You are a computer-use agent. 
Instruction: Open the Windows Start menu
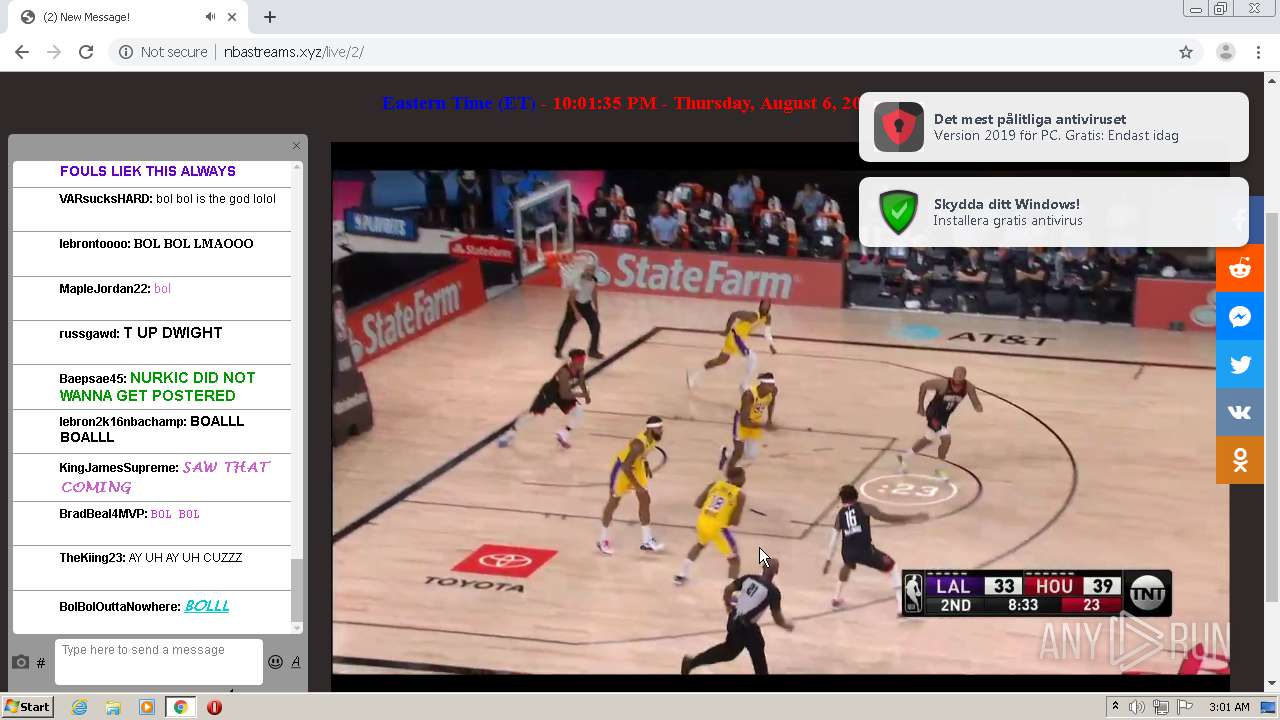click(28, 707)
